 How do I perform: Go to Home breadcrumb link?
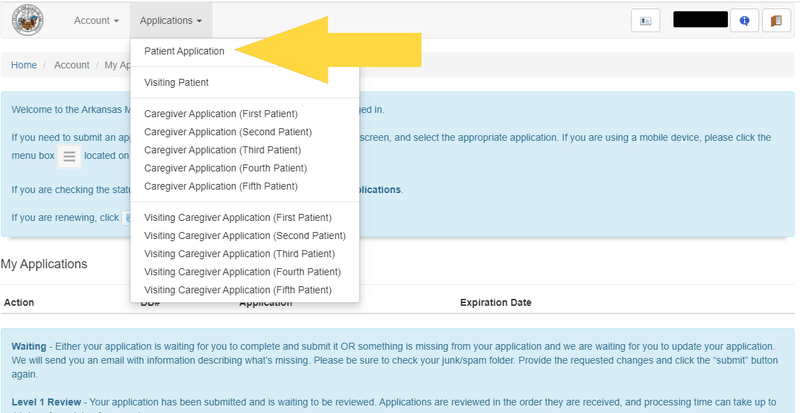24,65
